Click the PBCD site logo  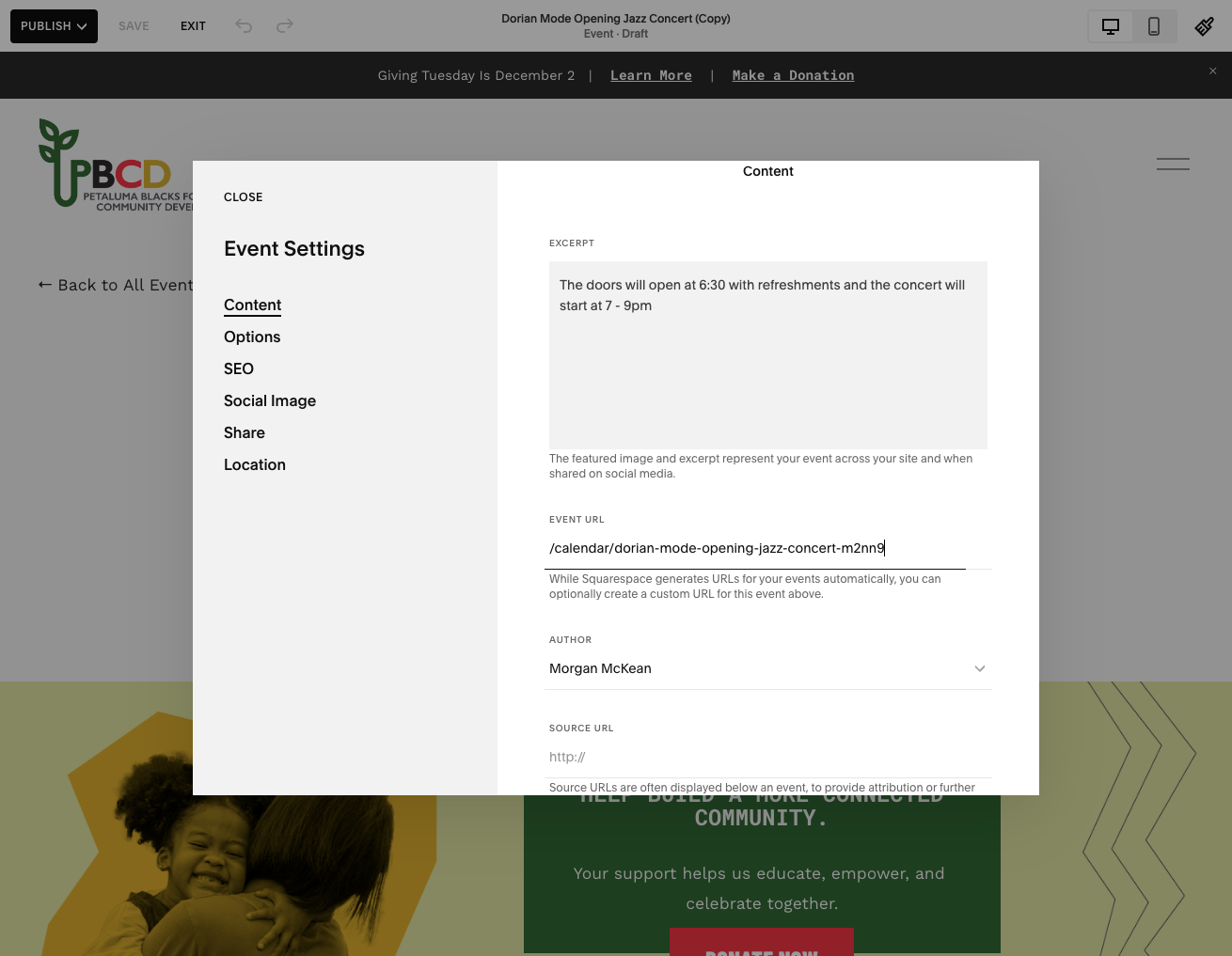pyautogui.click(x=115, y=164)
